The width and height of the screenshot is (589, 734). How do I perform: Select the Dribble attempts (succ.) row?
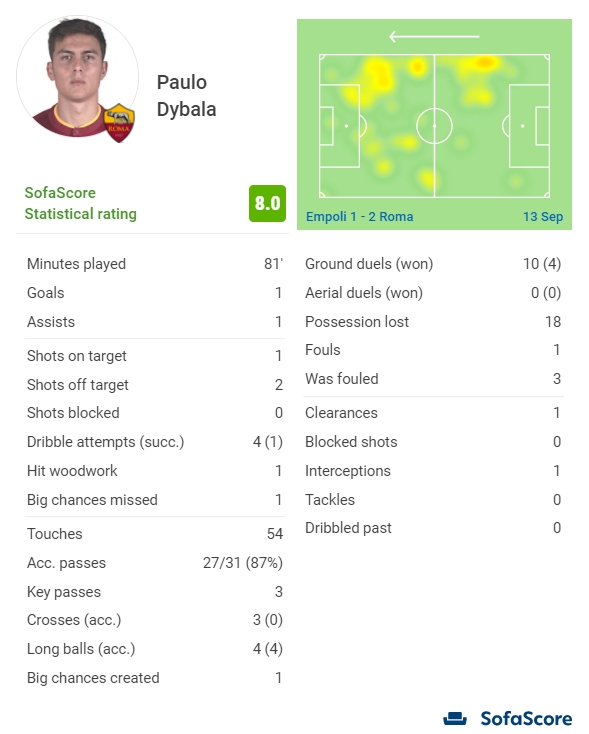155,442
